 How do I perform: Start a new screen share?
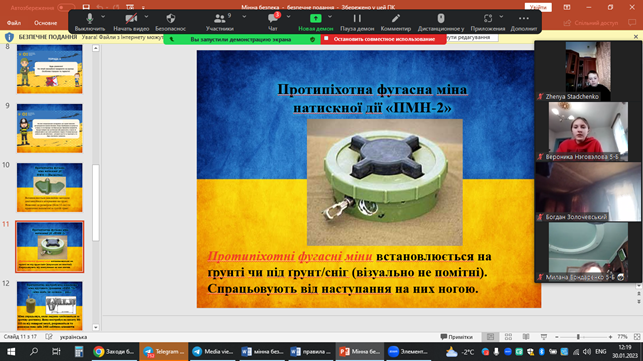coord(315,22)
